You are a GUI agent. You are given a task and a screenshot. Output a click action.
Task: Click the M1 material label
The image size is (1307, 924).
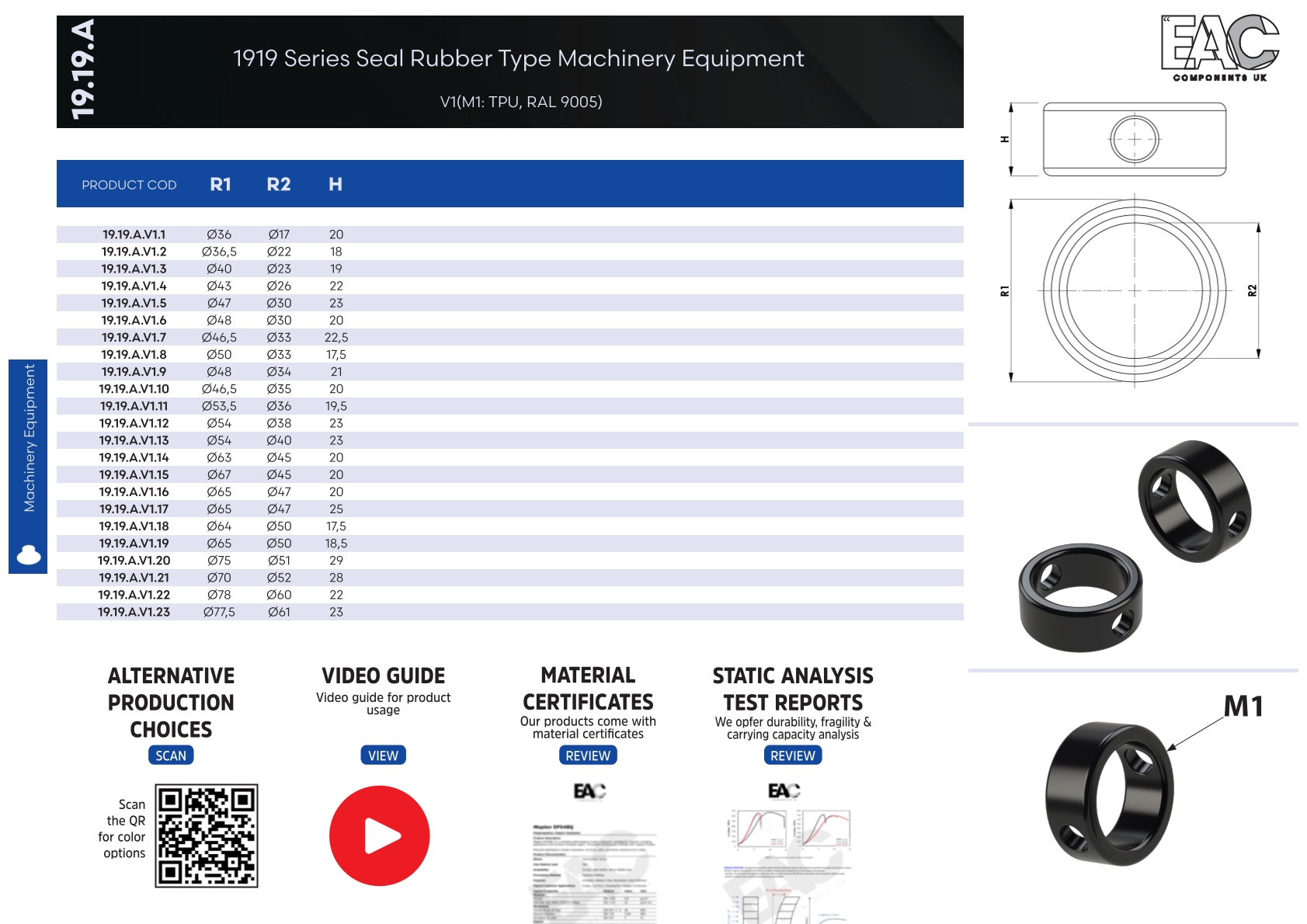1243,707
